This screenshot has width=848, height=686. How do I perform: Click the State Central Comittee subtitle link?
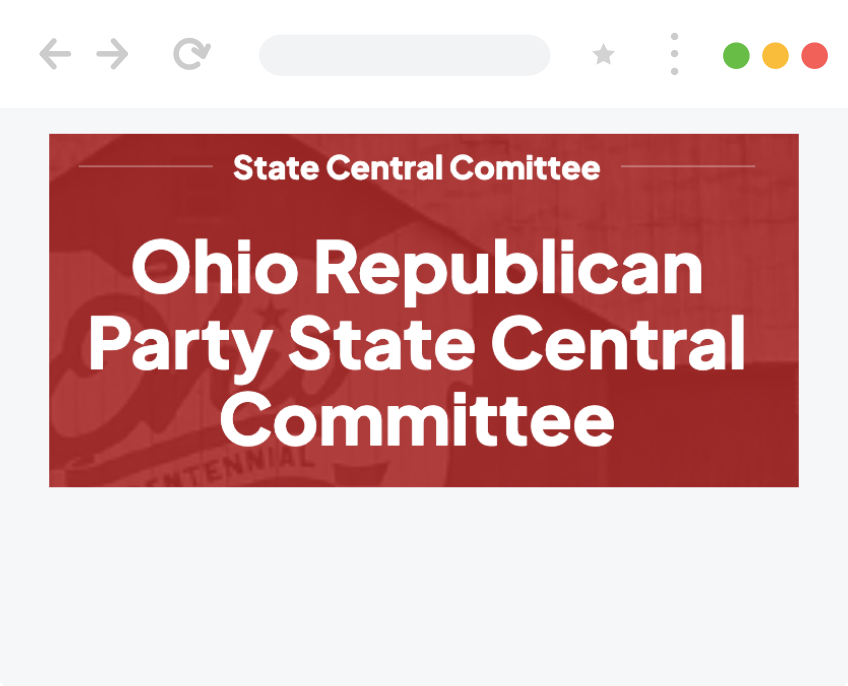416,167
